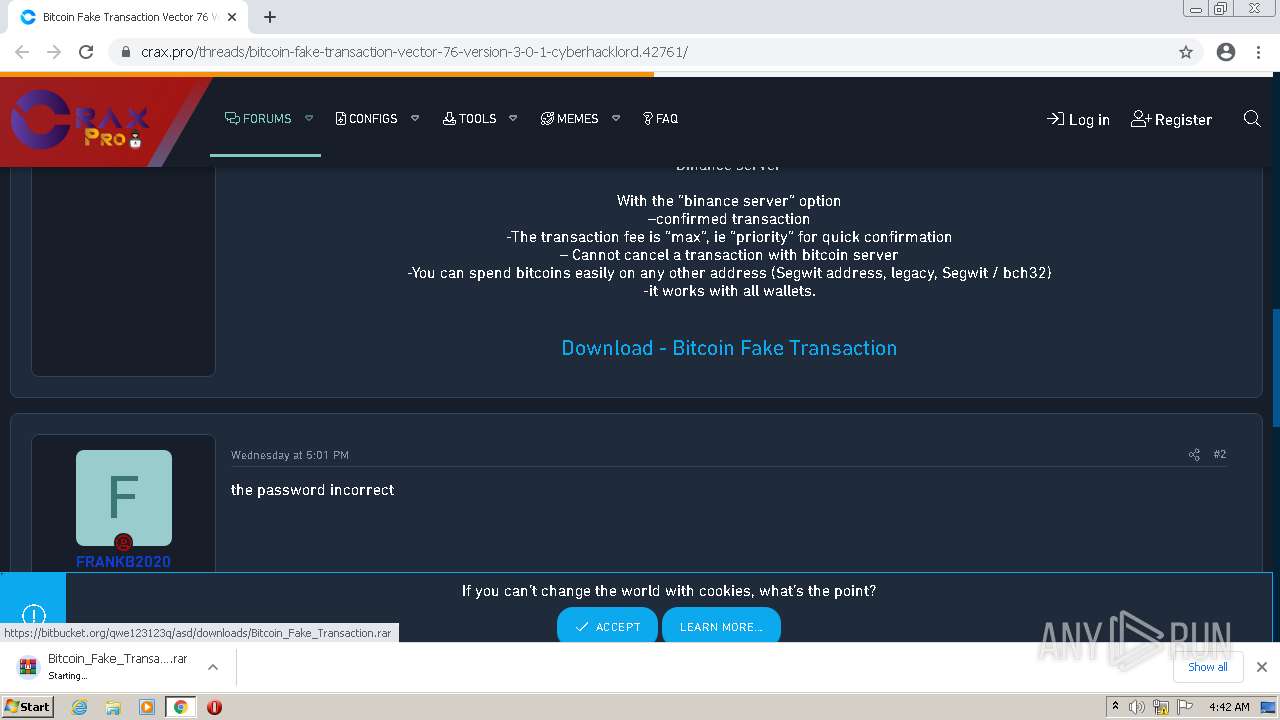Click the Crax Pro logo

pos(82,122)
